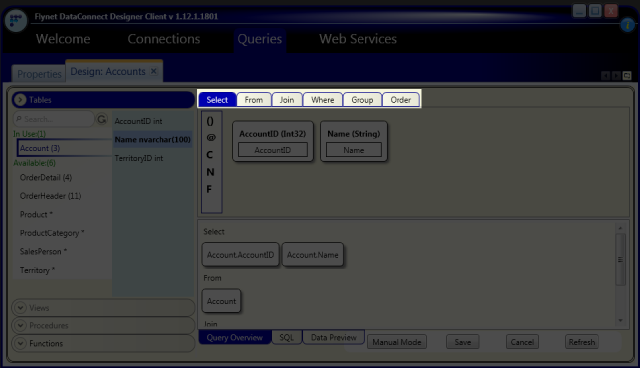Click the tab scroll right arrow
This screenshot has width=640, height=368.
pos(616,75)
